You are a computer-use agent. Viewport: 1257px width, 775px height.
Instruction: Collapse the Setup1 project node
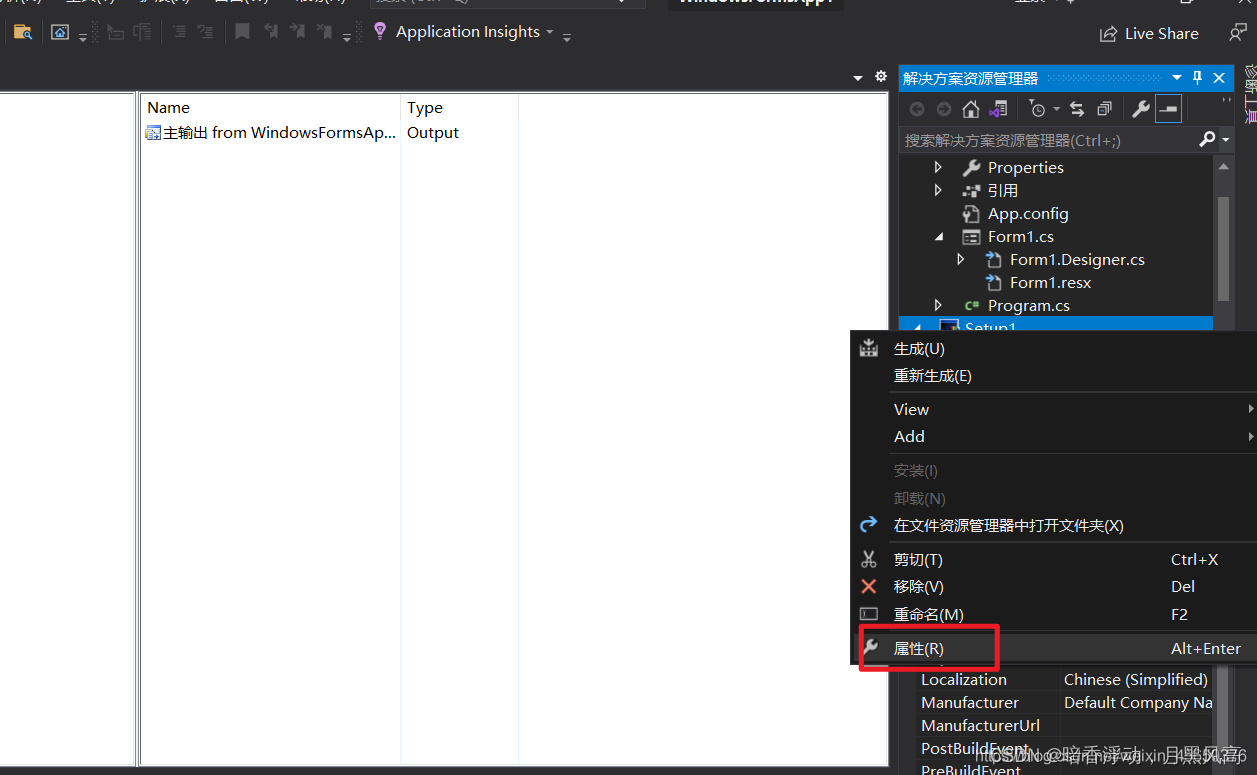(x=917, y=327)
